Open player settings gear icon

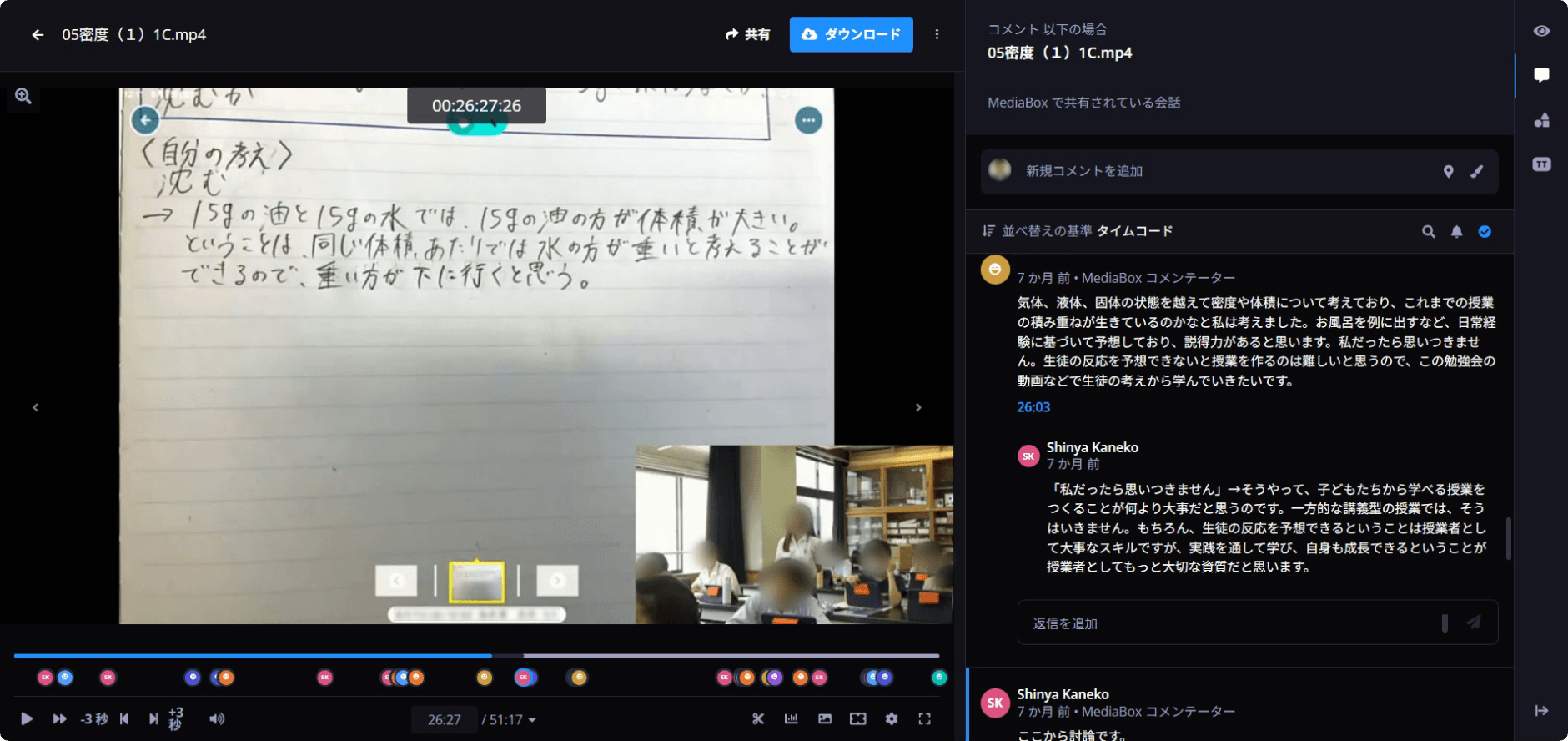[891, 718]
